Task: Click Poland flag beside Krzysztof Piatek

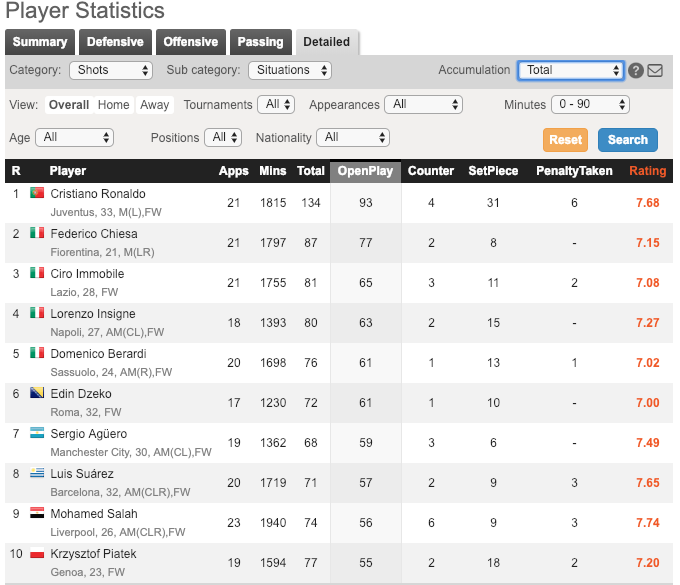Action: (38, 553)
